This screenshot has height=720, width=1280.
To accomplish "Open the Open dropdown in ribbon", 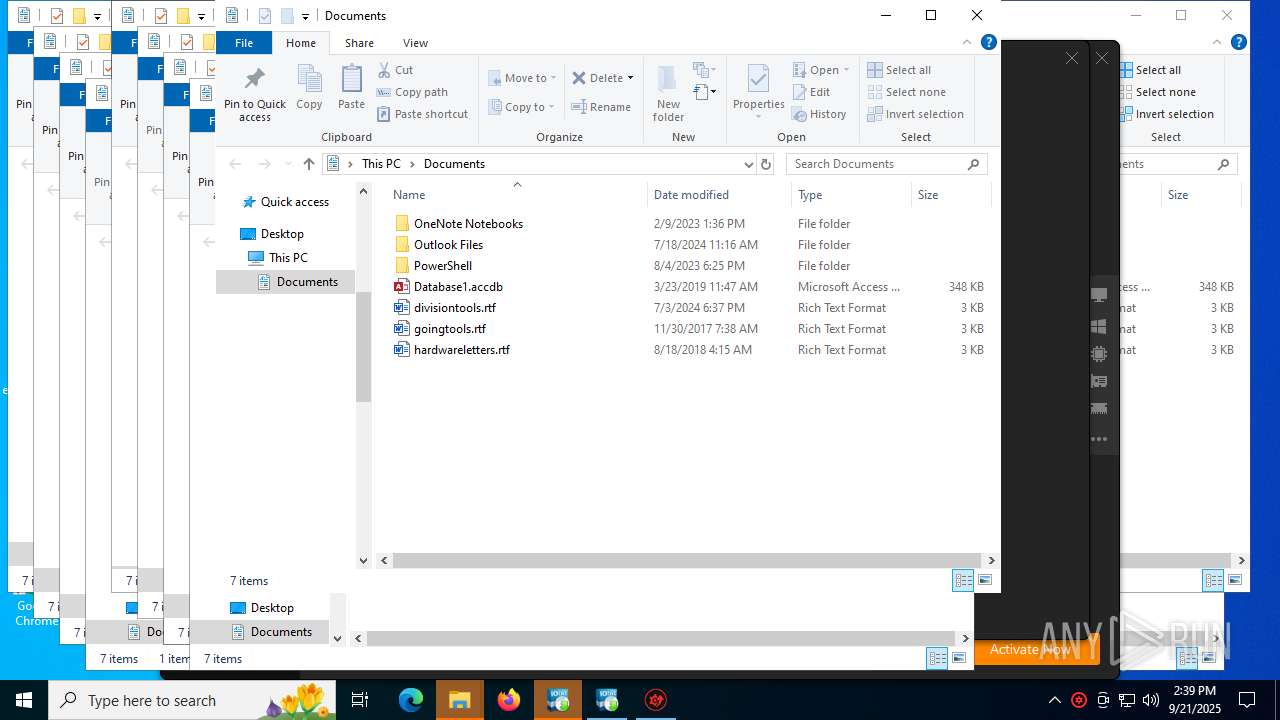I will (821, 70).
